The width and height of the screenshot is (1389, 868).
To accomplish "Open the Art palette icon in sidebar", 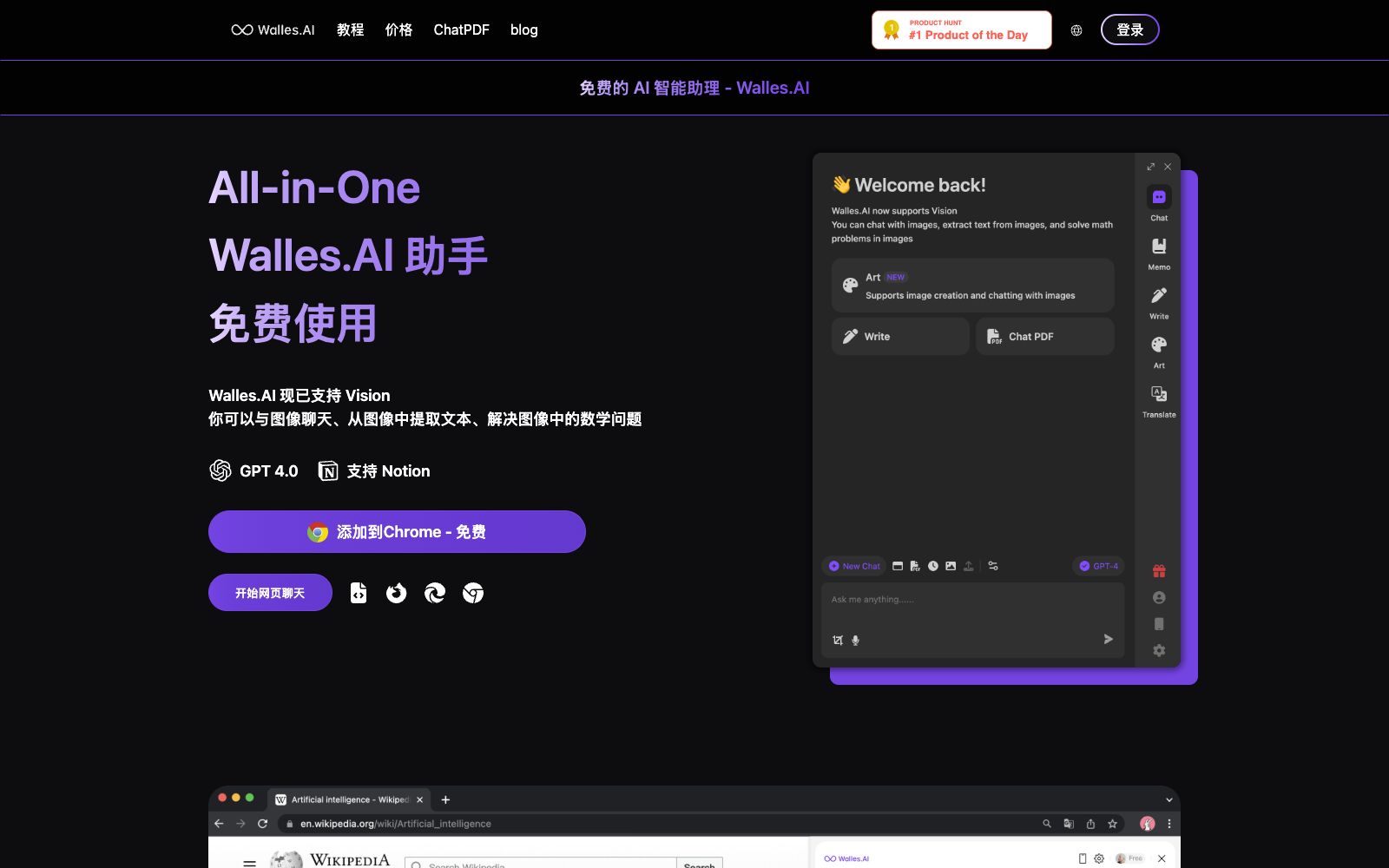I will [x=1159, y=345].
